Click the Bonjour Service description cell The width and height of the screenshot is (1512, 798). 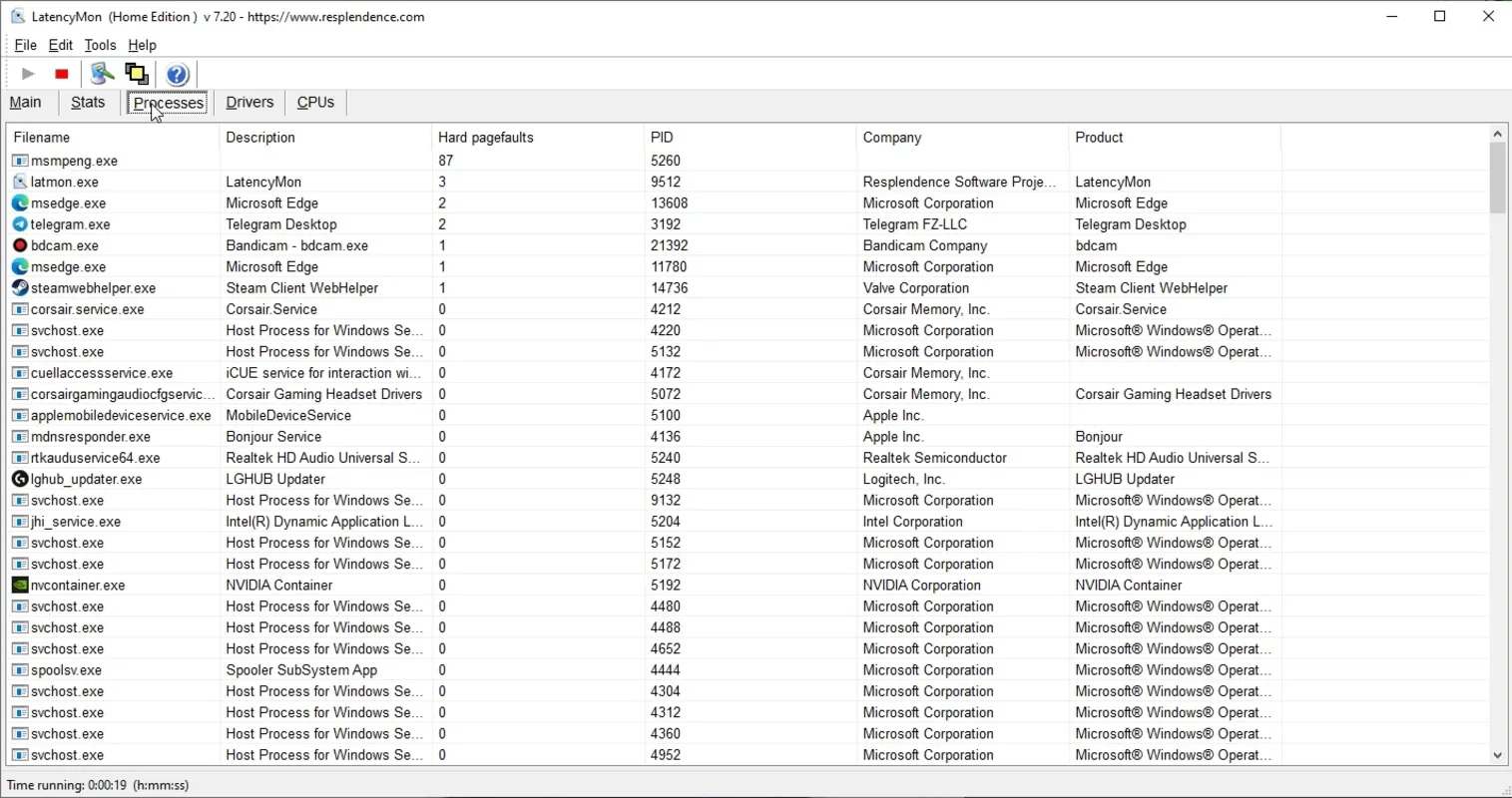273,437
